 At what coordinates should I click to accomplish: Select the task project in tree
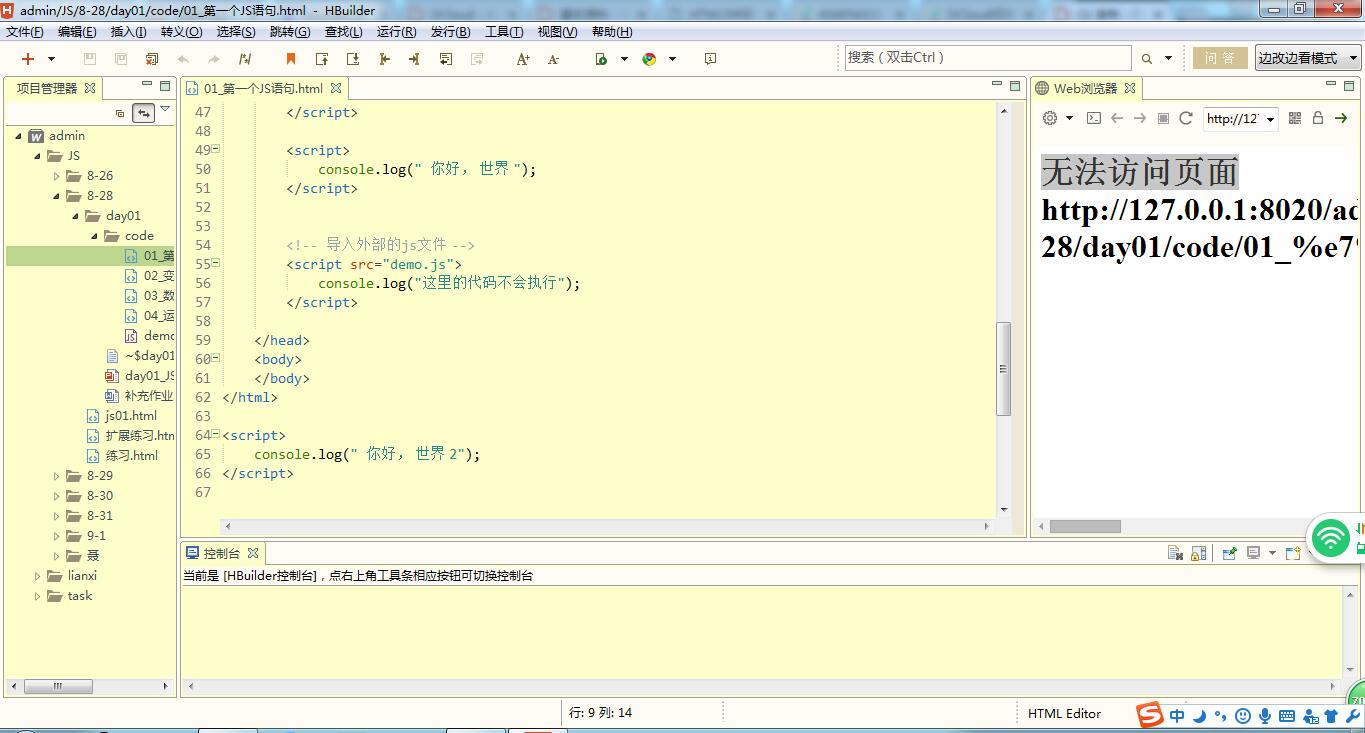80,596
